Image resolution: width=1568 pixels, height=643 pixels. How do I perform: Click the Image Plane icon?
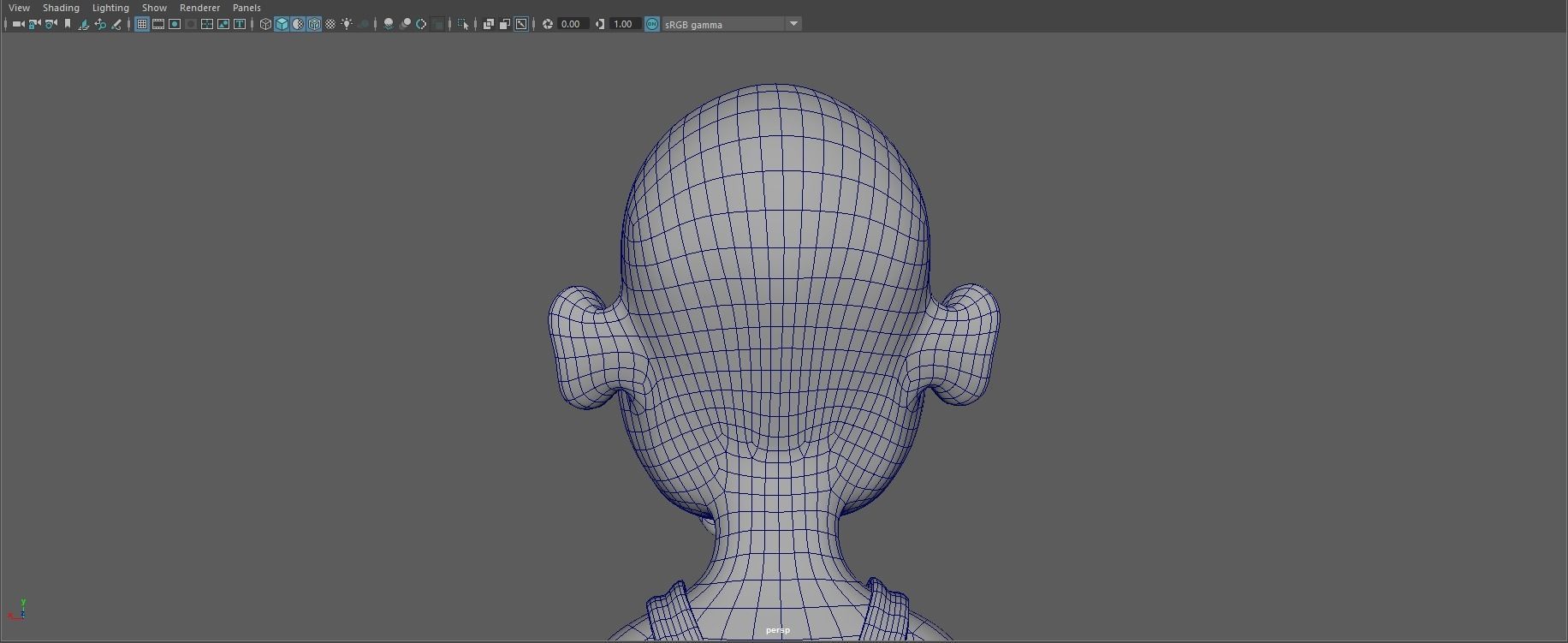point(84,24)
